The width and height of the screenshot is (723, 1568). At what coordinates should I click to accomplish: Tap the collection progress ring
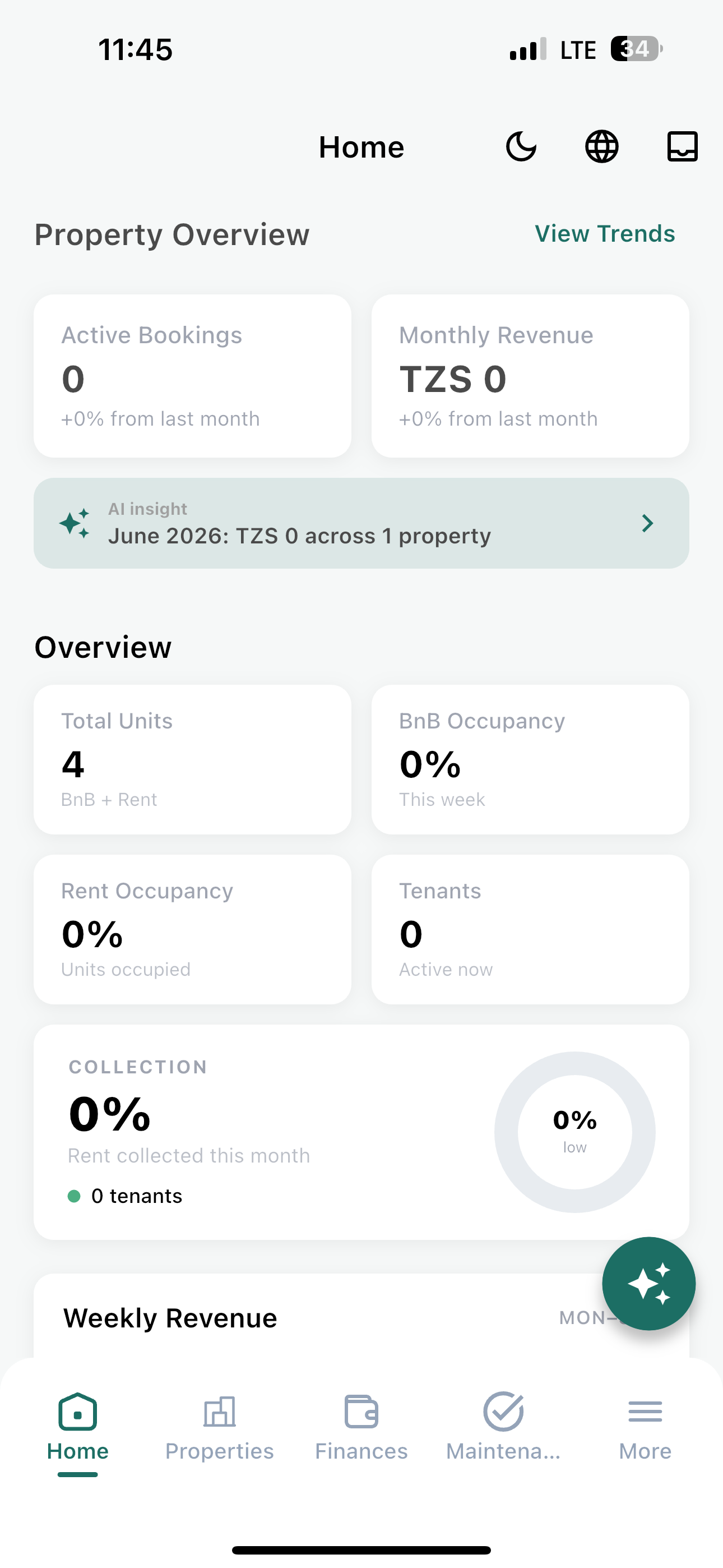(575, 1132)
